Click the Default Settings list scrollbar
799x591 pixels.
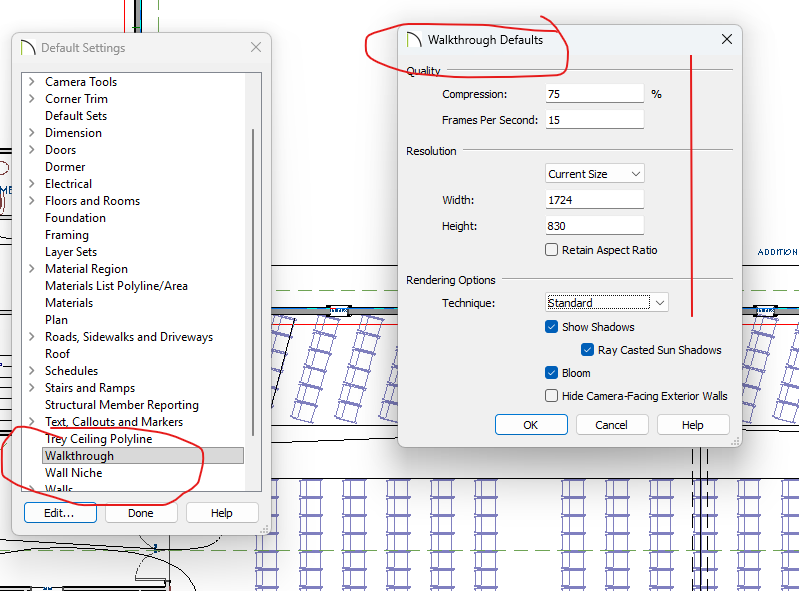(x=253, y=280)
